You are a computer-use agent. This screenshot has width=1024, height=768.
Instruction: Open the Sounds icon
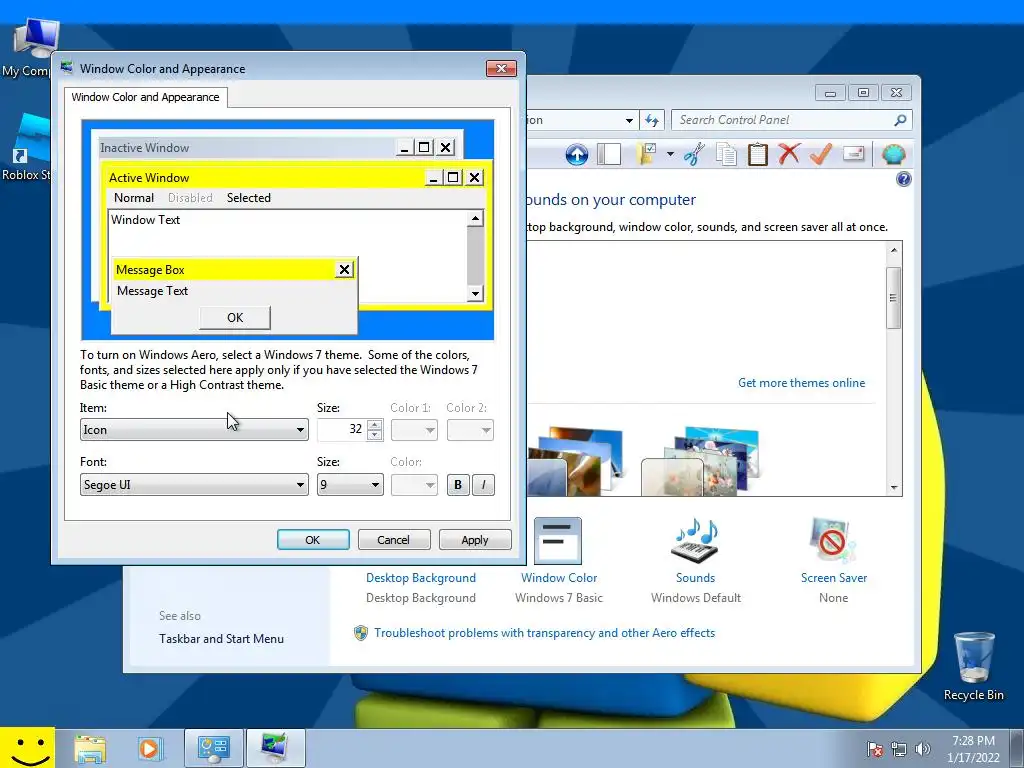click(x=695, y=541)
